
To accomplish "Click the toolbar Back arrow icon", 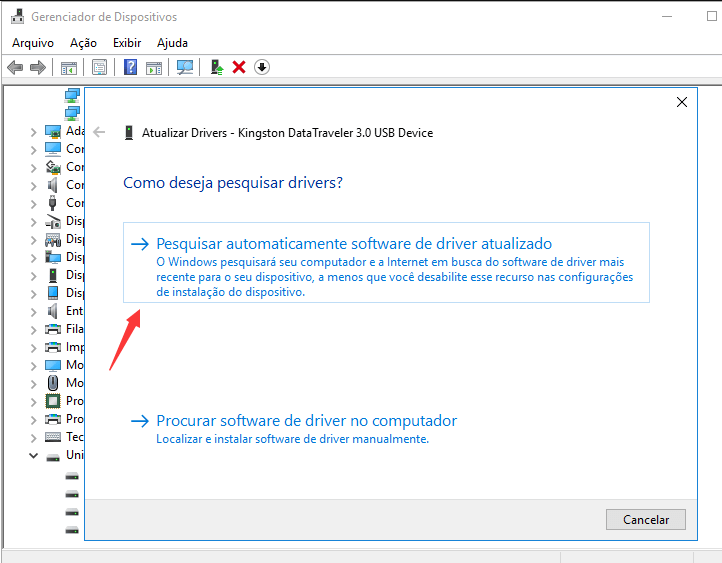I will [15, 68].
